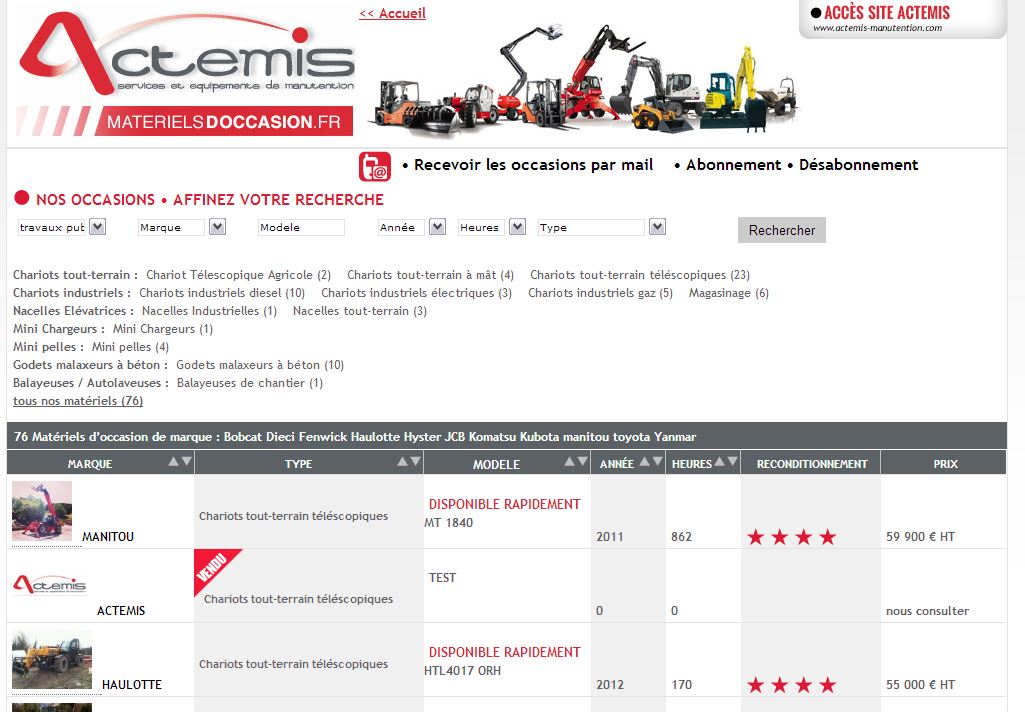Open 'Chariots industriels électriques (3)'
This screenshot has height=712, width=1025.
(x=416, y=293)
